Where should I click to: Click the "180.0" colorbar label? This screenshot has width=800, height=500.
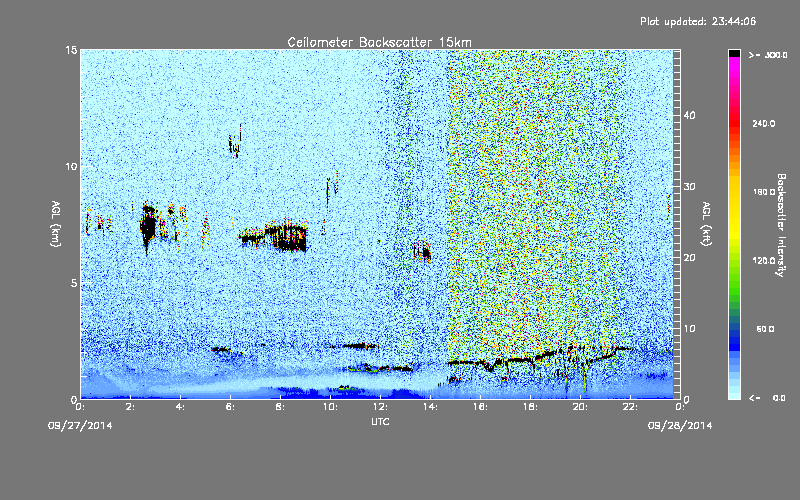(764, 192)
